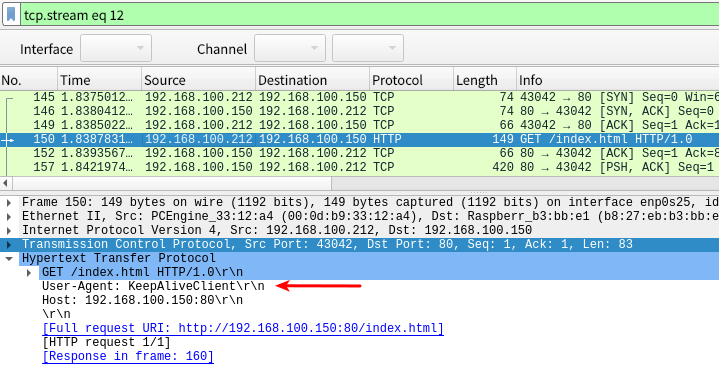Click the Source column header
719x383 pixels.
click(x=198, y=80)
